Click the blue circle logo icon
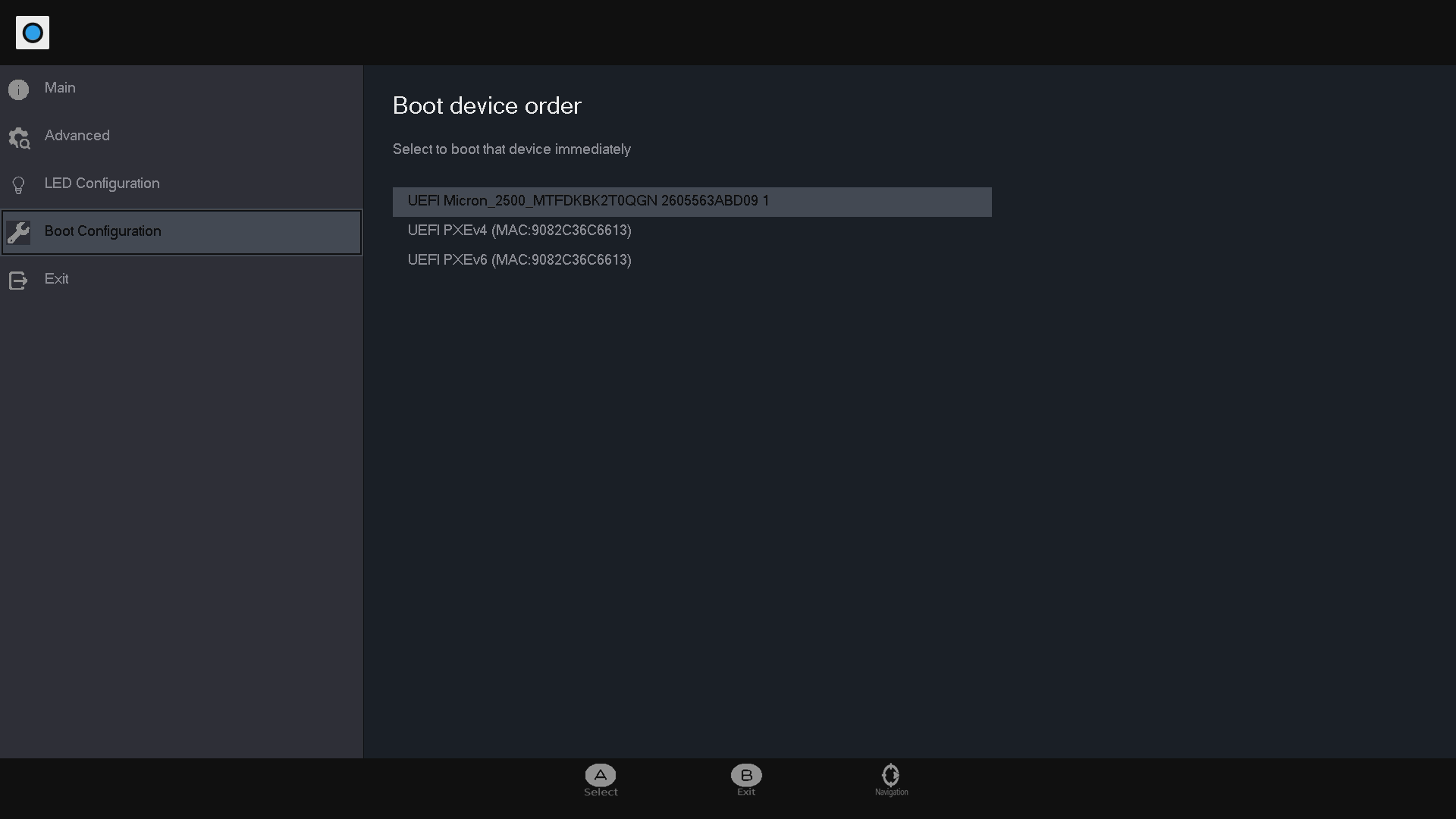1456x819 pixels. tap(33, 33)
